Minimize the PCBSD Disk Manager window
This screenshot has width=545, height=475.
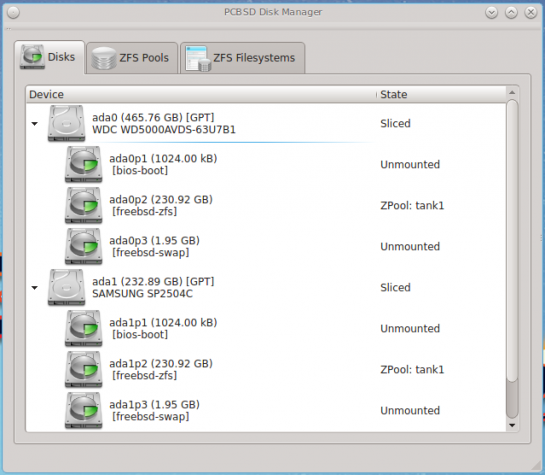tap(491, 13)
